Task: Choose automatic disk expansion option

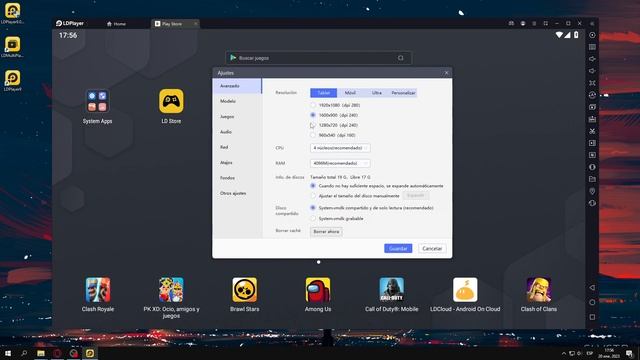Action: (313, 186)
